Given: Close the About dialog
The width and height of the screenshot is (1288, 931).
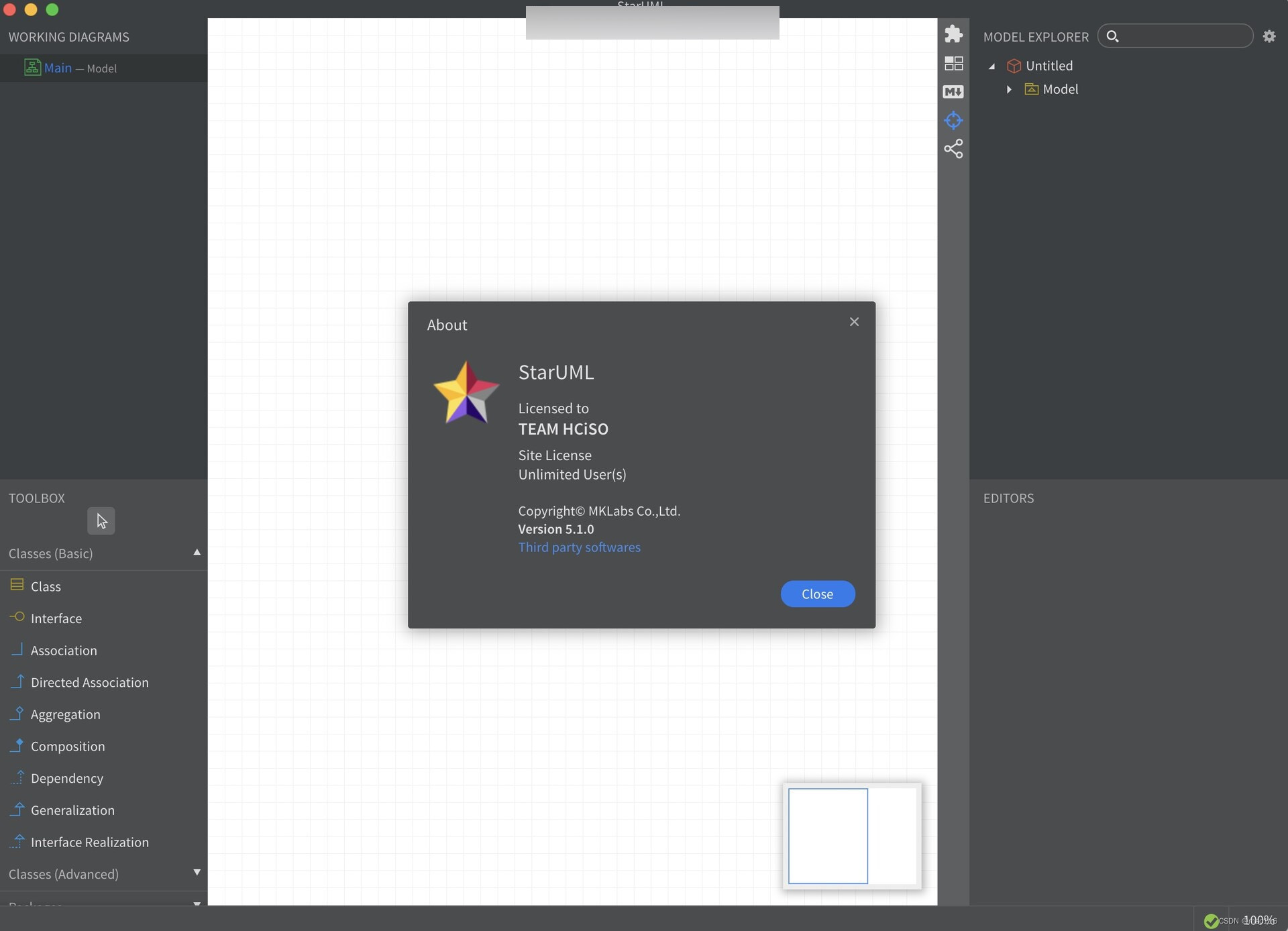Looking at the screenshot, I should coord(818,594).
